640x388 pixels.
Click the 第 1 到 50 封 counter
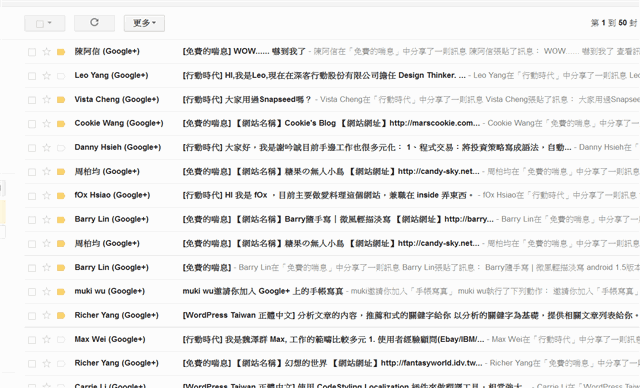pyautogui.click(x=615, y=23)
